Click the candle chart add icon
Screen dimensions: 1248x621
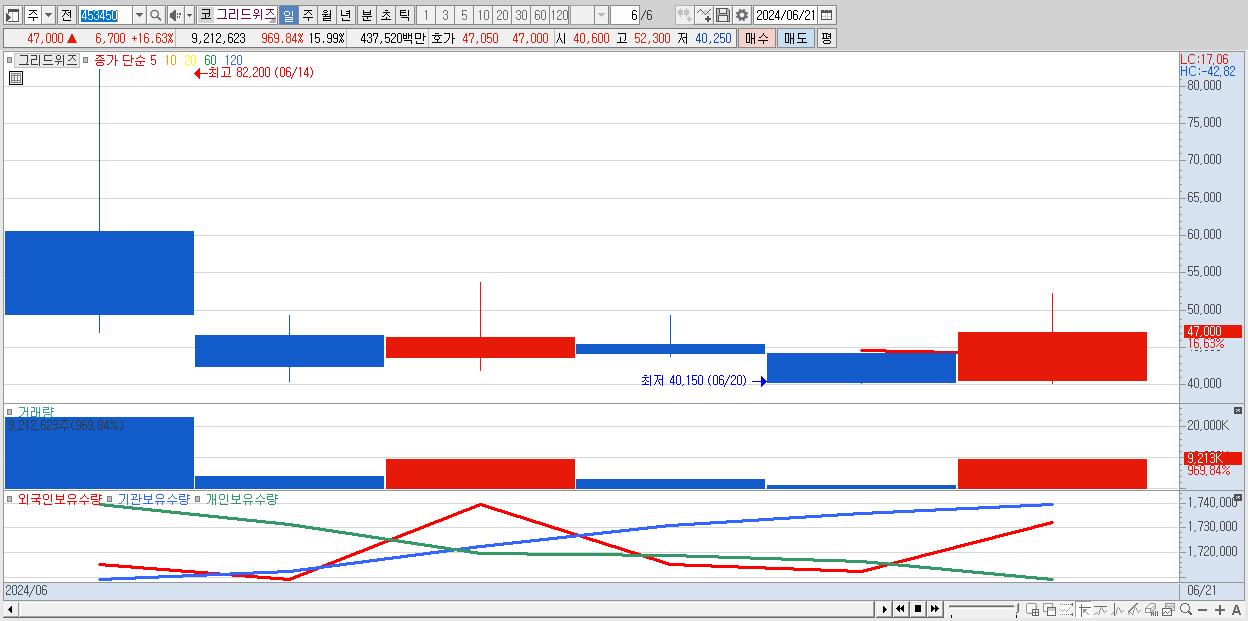coord(684,15)
